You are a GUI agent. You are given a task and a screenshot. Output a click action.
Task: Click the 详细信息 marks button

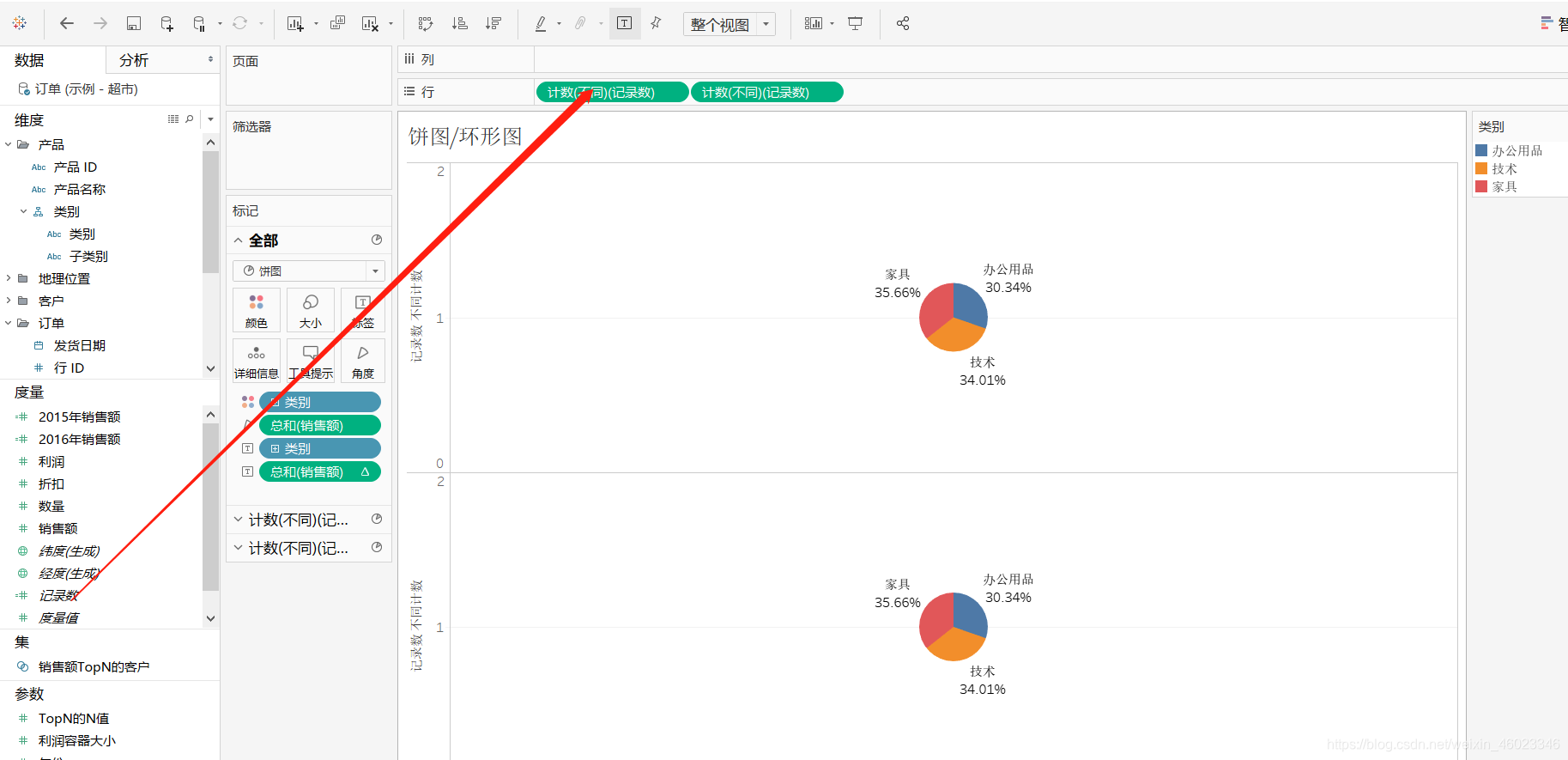[x=257, y=361]
